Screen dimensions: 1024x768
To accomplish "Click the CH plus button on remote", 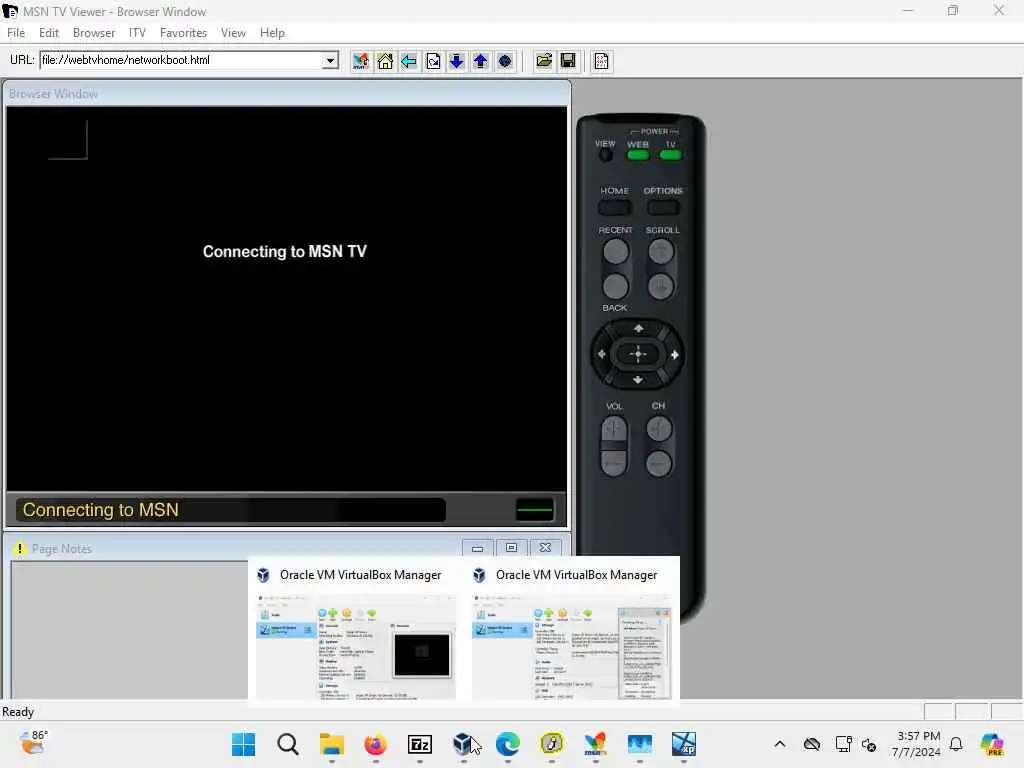I will click(658, 429).
